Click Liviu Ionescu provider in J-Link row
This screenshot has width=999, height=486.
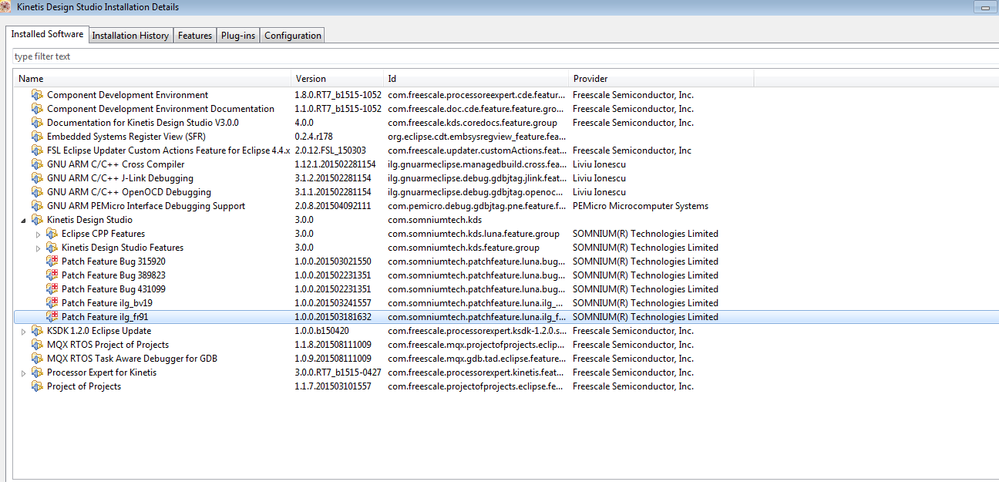click(x=599, y=178)
